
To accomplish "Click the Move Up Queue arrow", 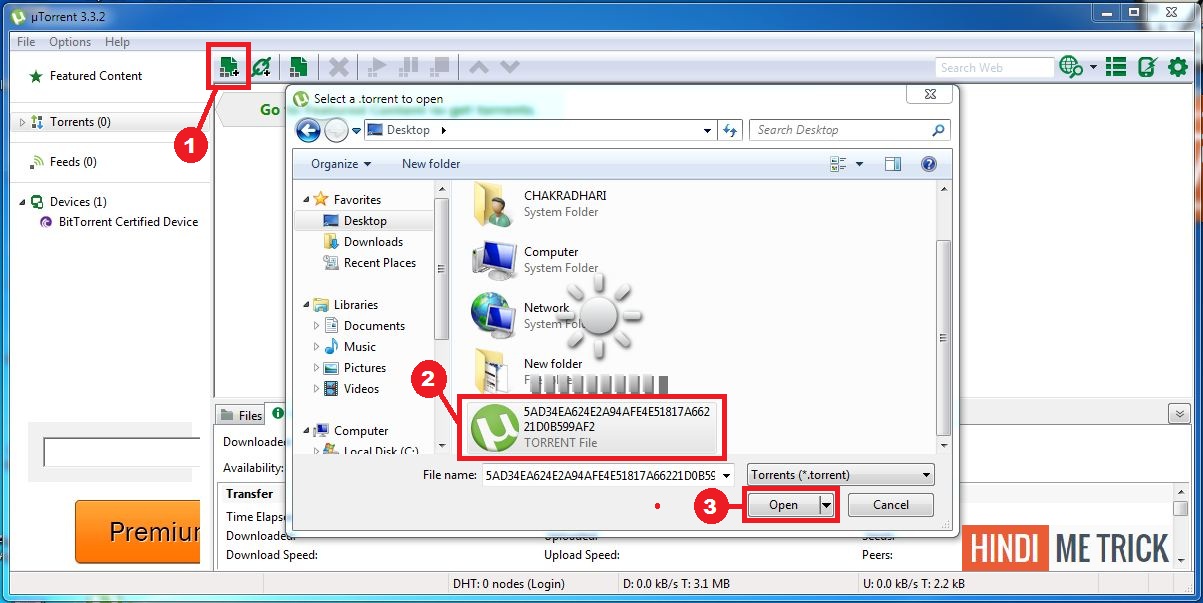I will click(479, 67).
